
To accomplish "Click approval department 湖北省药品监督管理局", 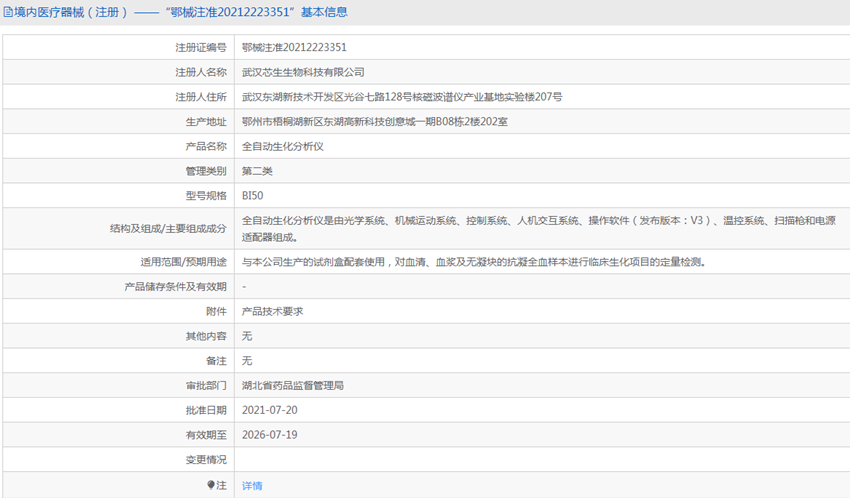I will click(293, 385).
